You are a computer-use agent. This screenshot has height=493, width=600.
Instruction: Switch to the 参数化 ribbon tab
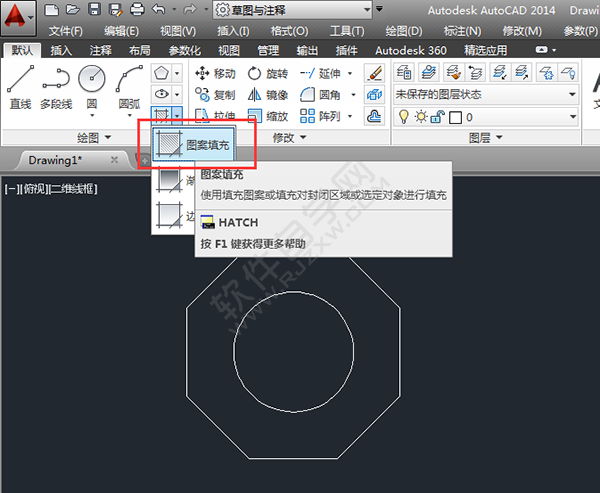tap(184, 50)
